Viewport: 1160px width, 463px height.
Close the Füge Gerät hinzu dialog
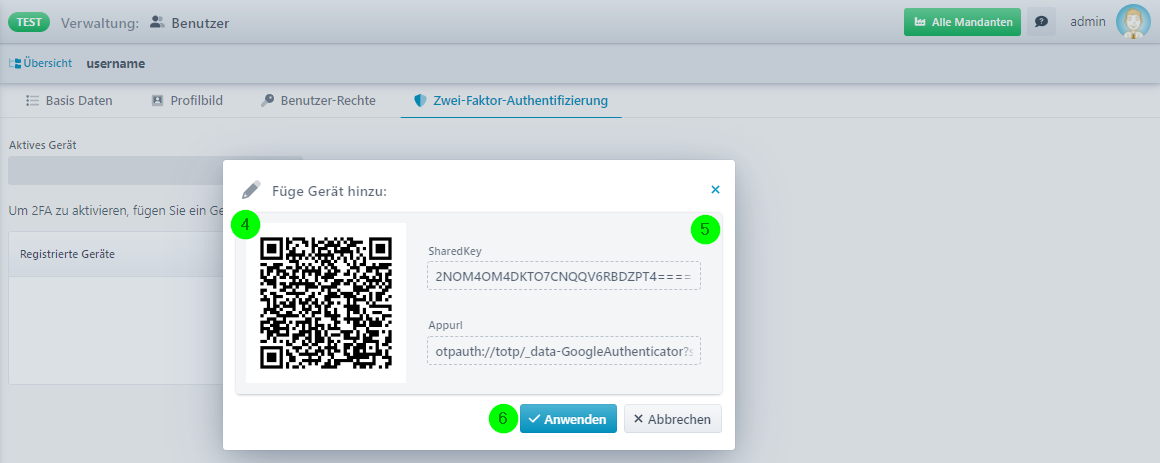coord(715,190)
